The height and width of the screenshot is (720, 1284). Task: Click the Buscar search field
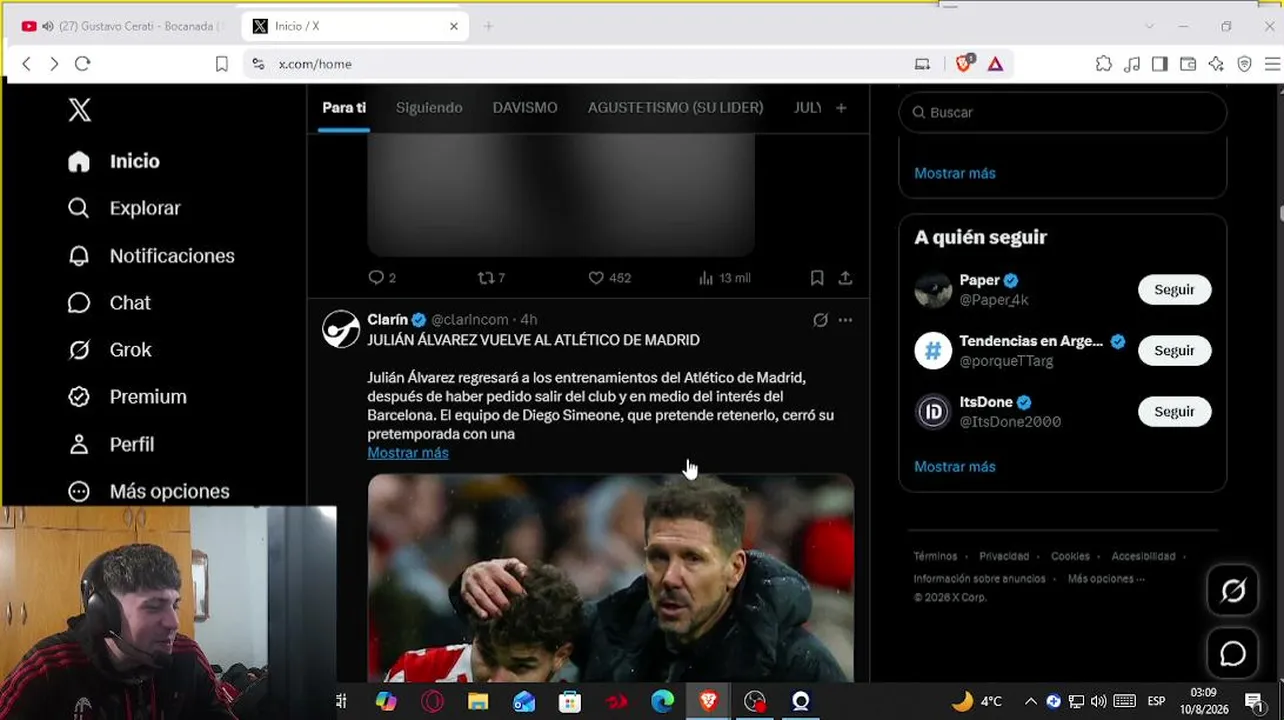pos(1063,112)
